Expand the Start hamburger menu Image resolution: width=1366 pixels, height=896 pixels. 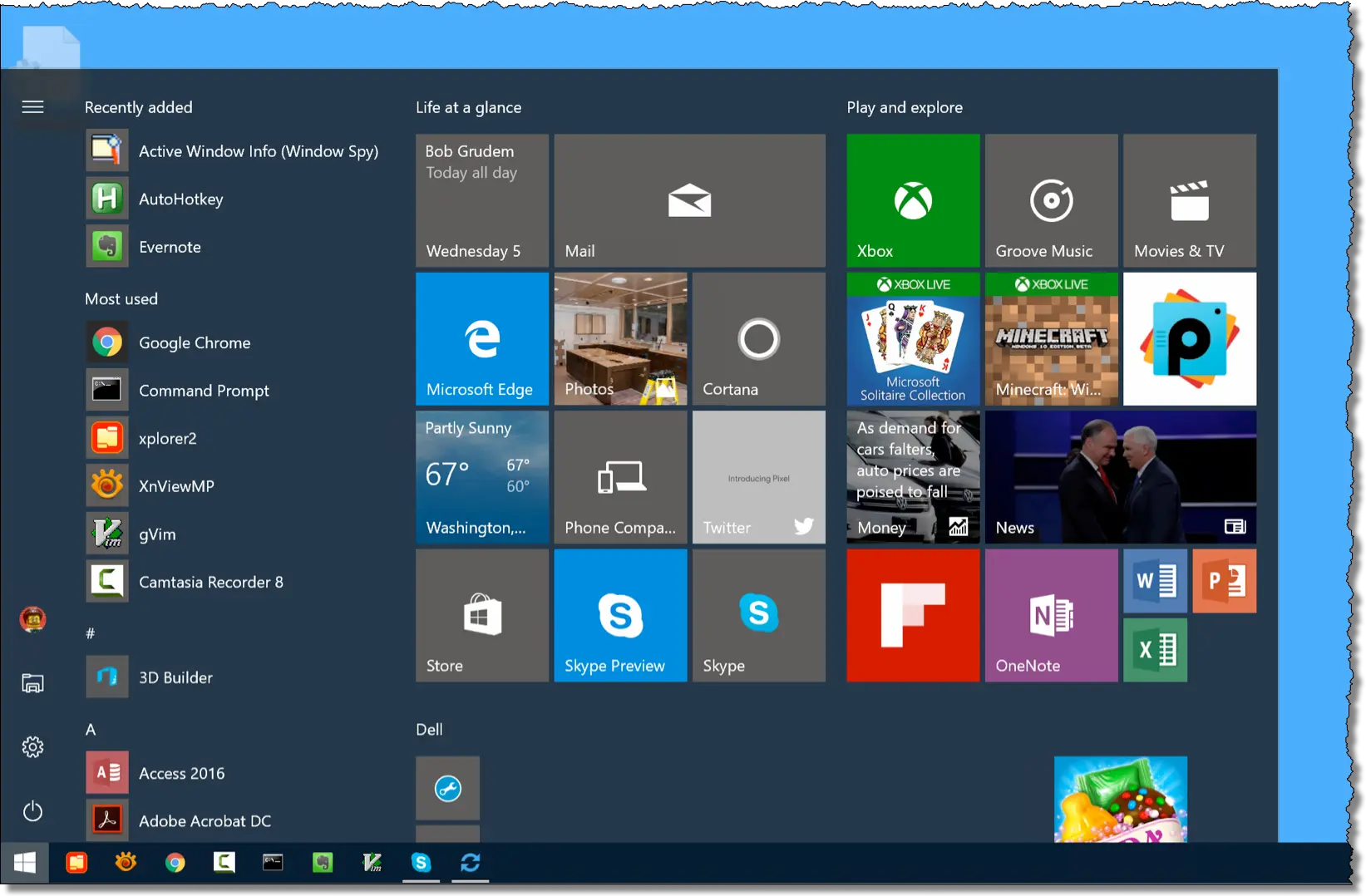pos(32,107)
